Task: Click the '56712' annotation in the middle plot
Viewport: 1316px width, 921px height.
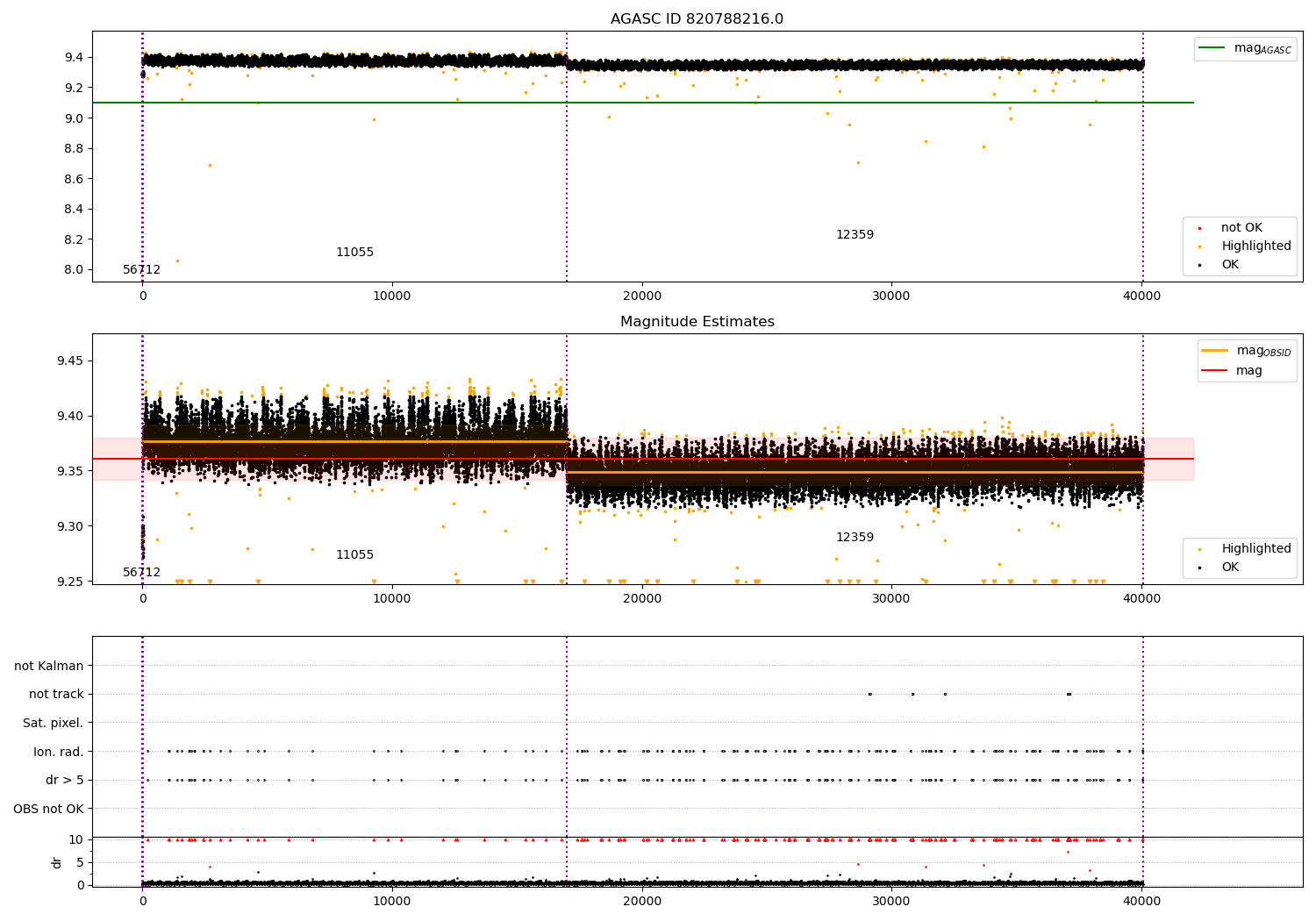Action: click(142, 573)
